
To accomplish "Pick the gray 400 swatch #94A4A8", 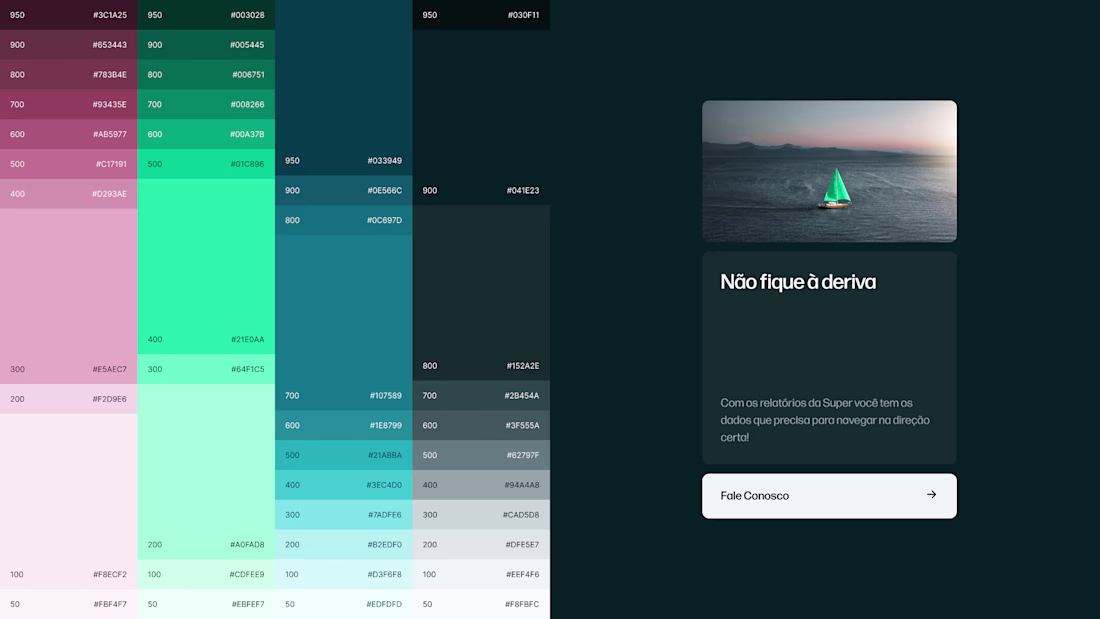I will point(481,485).
